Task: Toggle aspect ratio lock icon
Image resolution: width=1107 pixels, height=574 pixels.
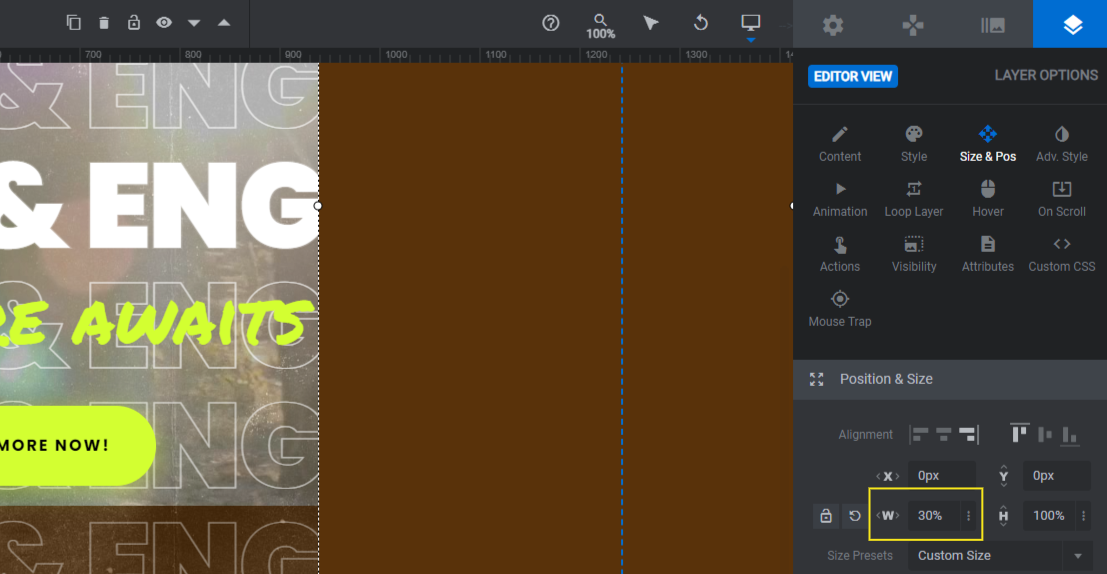Action: click(x=826, y=516)
